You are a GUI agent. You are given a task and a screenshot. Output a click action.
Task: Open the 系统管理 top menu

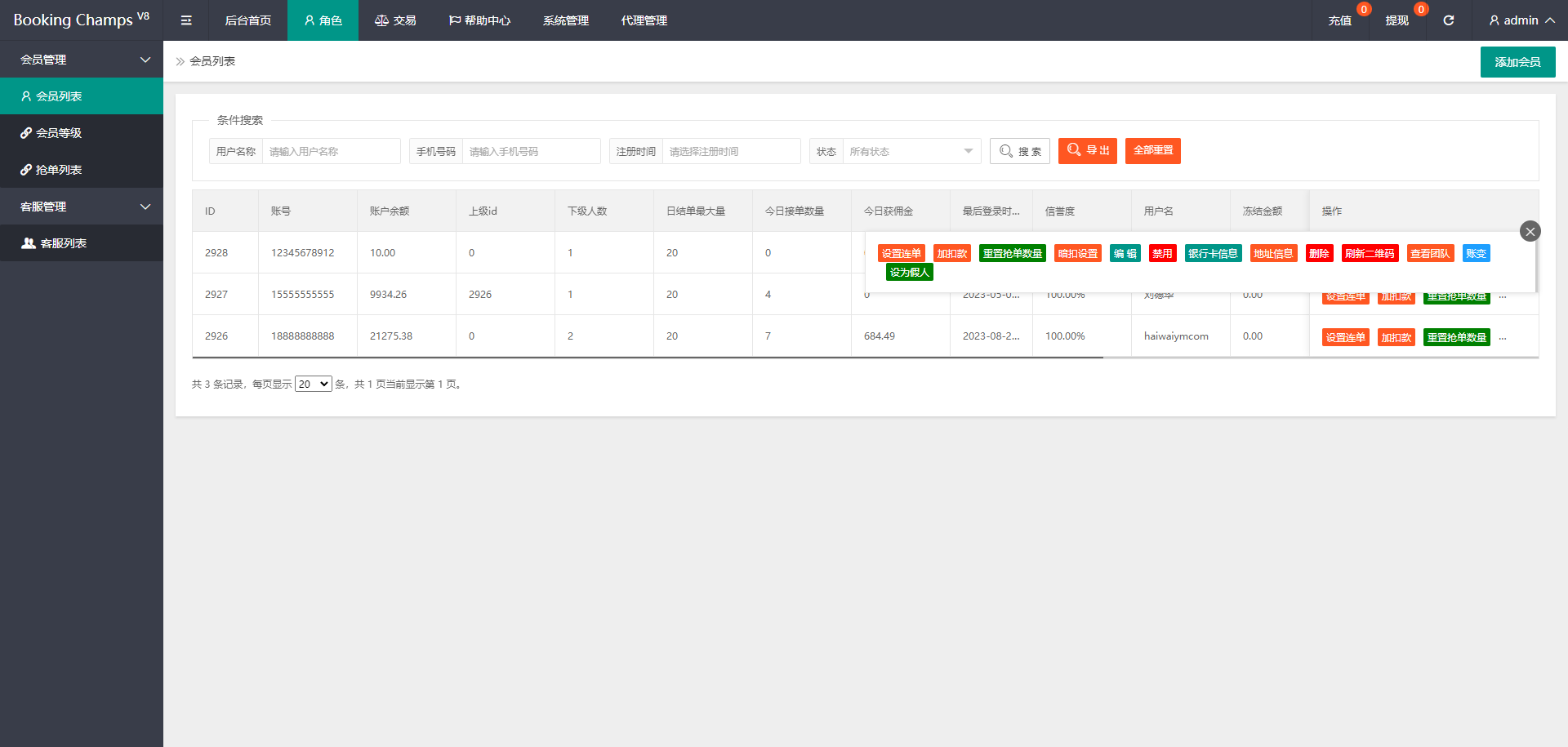(x=565, y=20)
